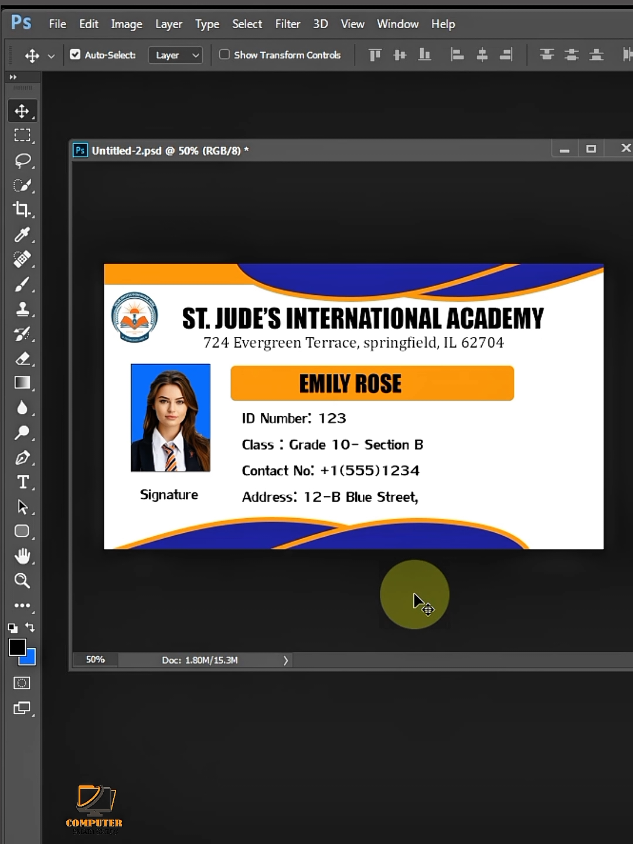Click align right edges icon

(506, 54)
